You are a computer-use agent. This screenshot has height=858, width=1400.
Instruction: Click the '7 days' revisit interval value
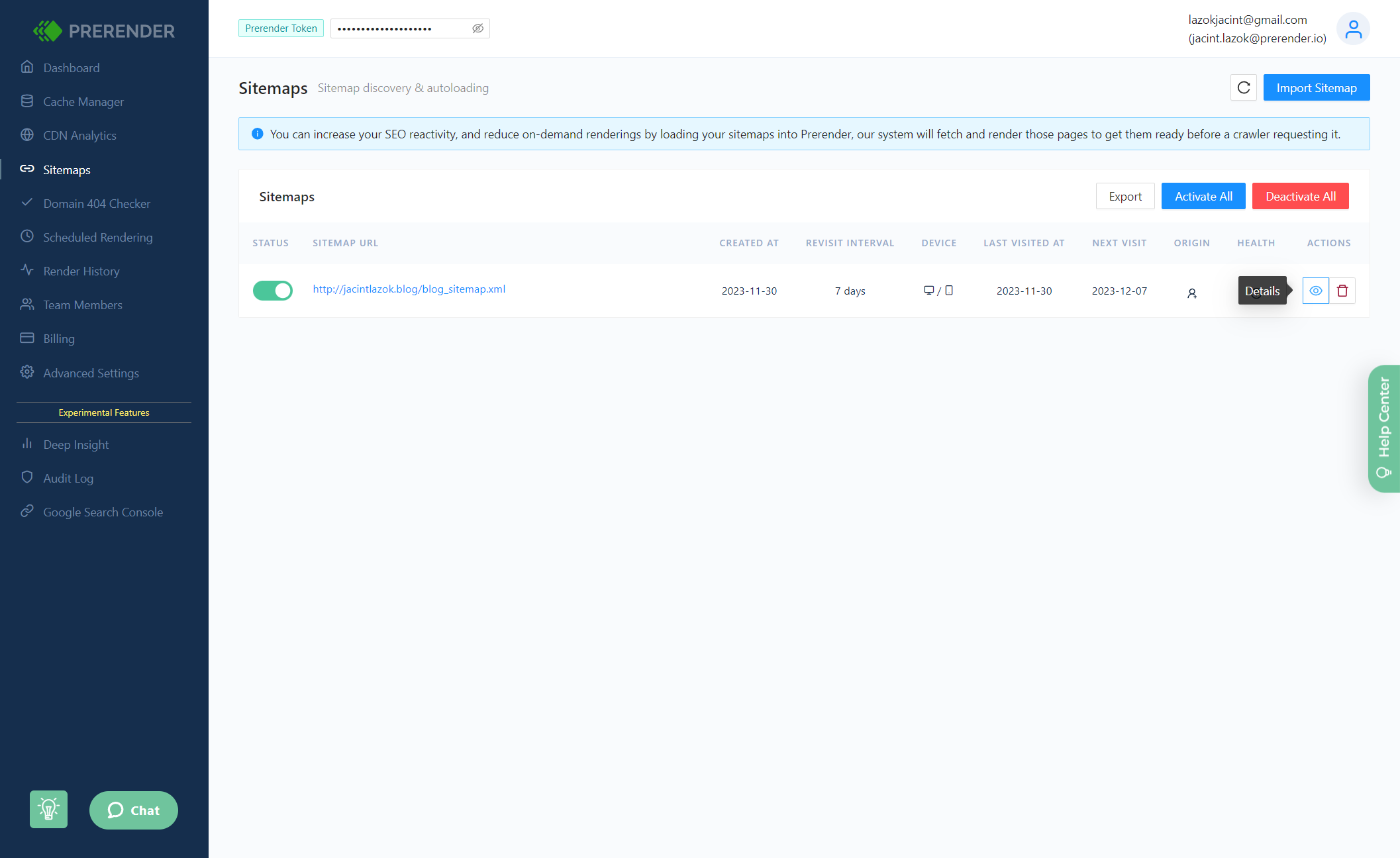coord(850,291)
